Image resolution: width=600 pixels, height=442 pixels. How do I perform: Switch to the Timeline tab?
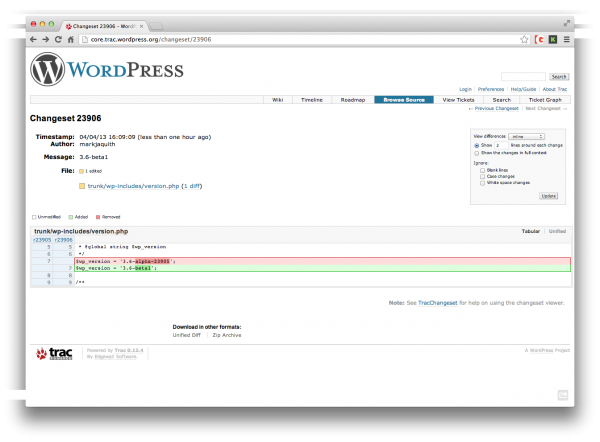pyautogui.click(x=312, y=100)
